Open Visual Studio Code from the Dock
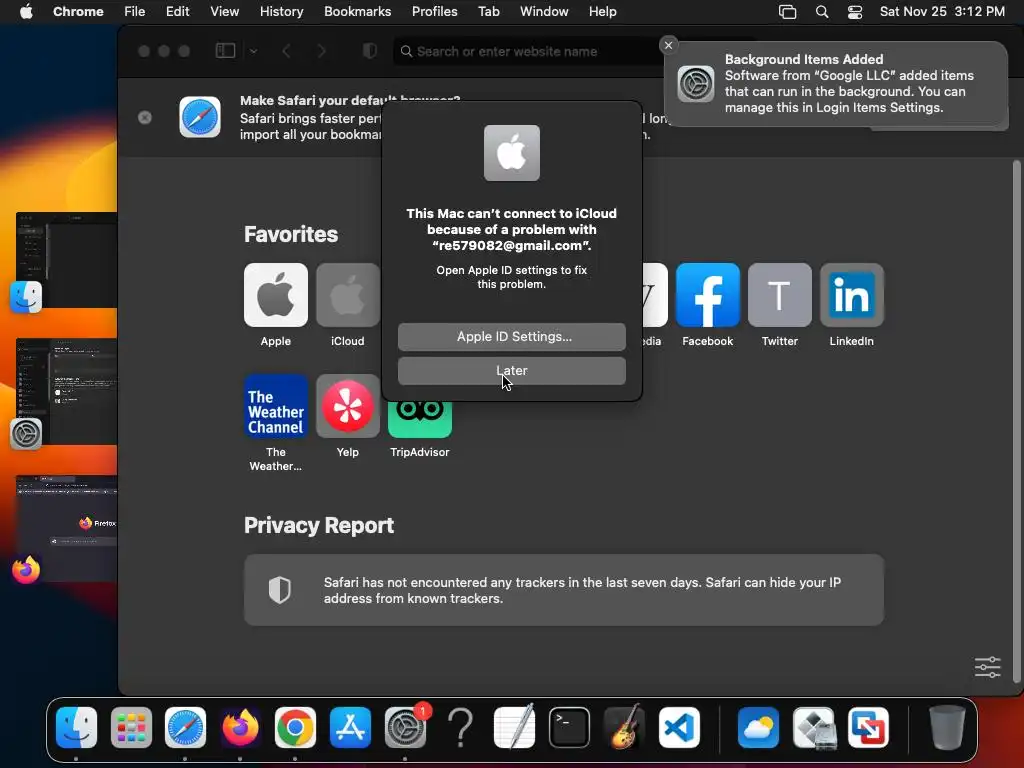1024x768 pixels. pos(679,727)
